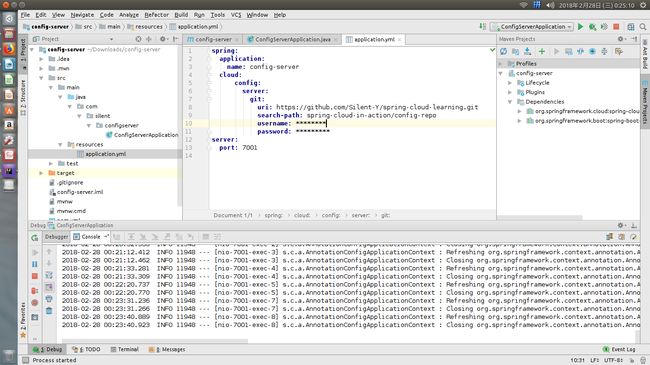
Task: Open Firefox from Ubuntu launcher
Action: point(9,49)
